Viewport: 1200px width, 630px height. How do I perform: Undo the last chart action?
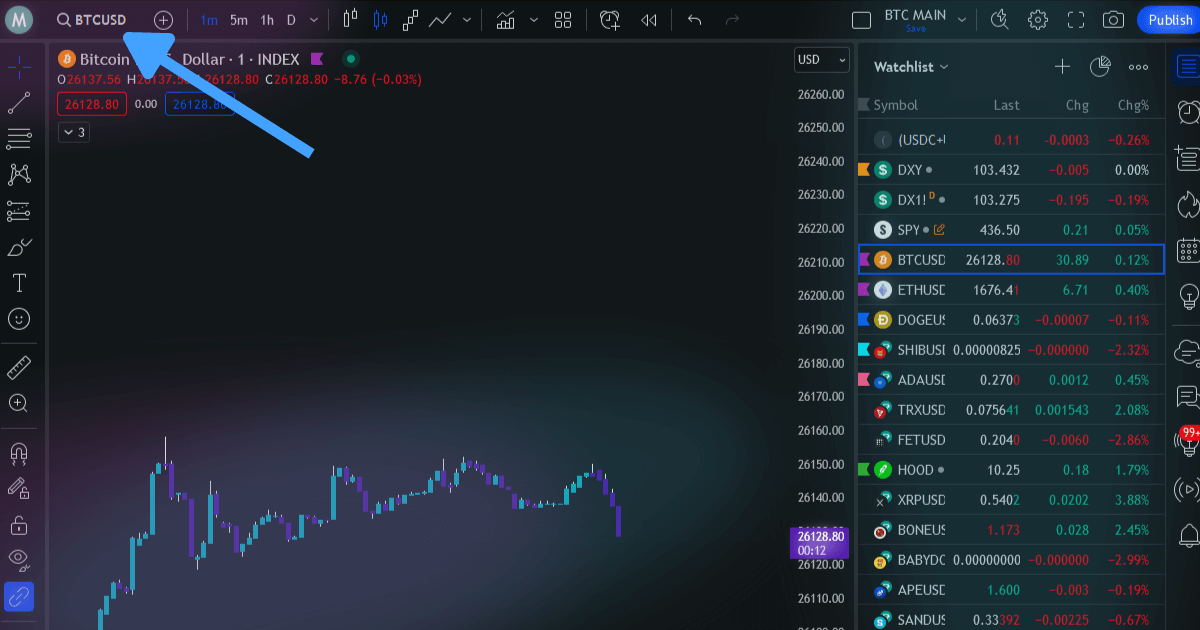pyautogui.click(x=695, y=20)
